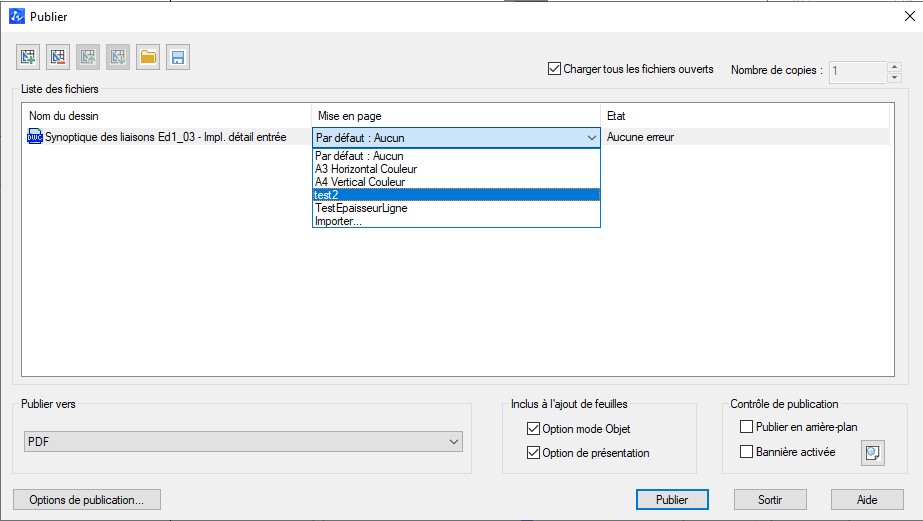Screen dimensions: 923x521
Task: Choose A4 Vertical Couleur layout
Action: [x=456, y=182]
